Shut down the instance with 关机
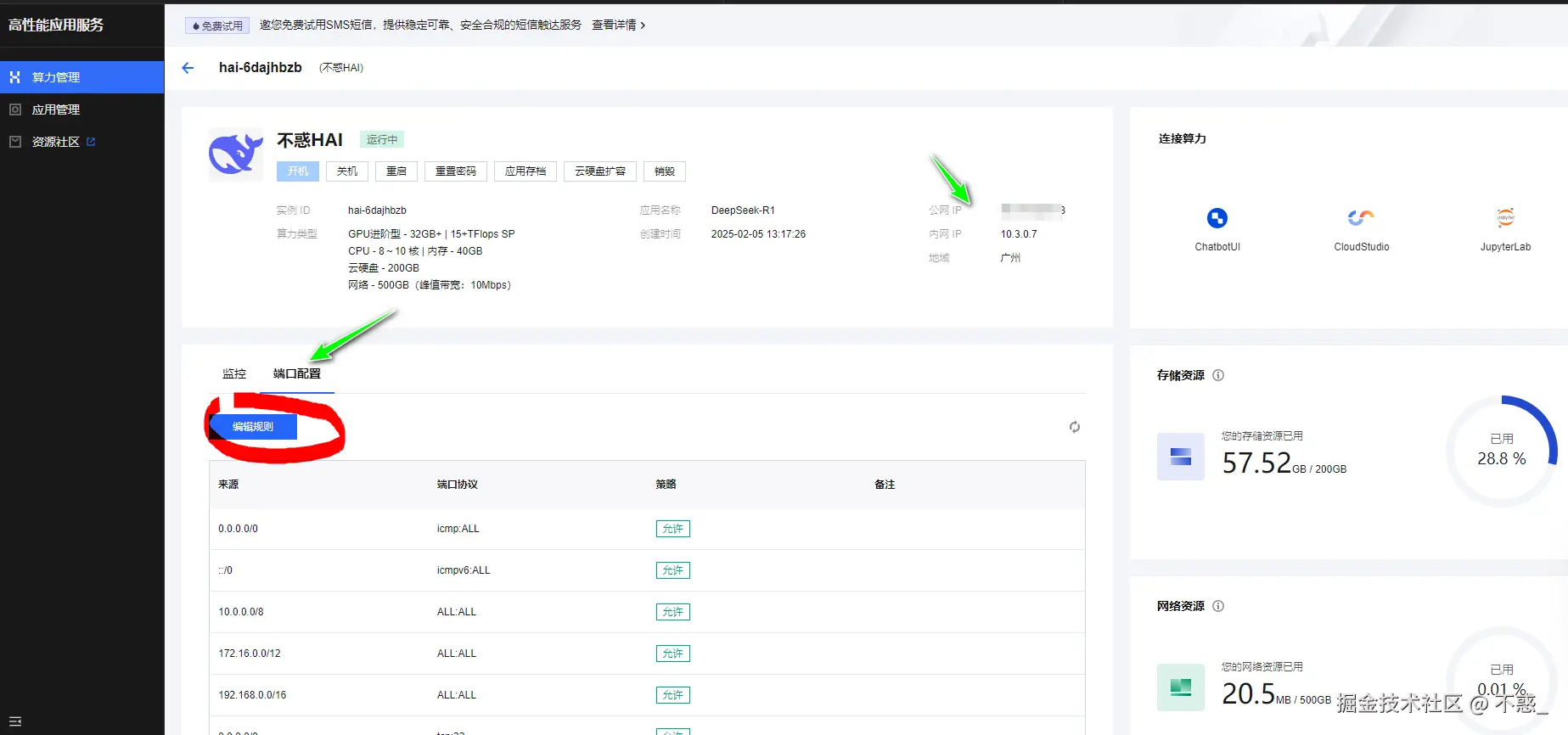 [347, 171]
